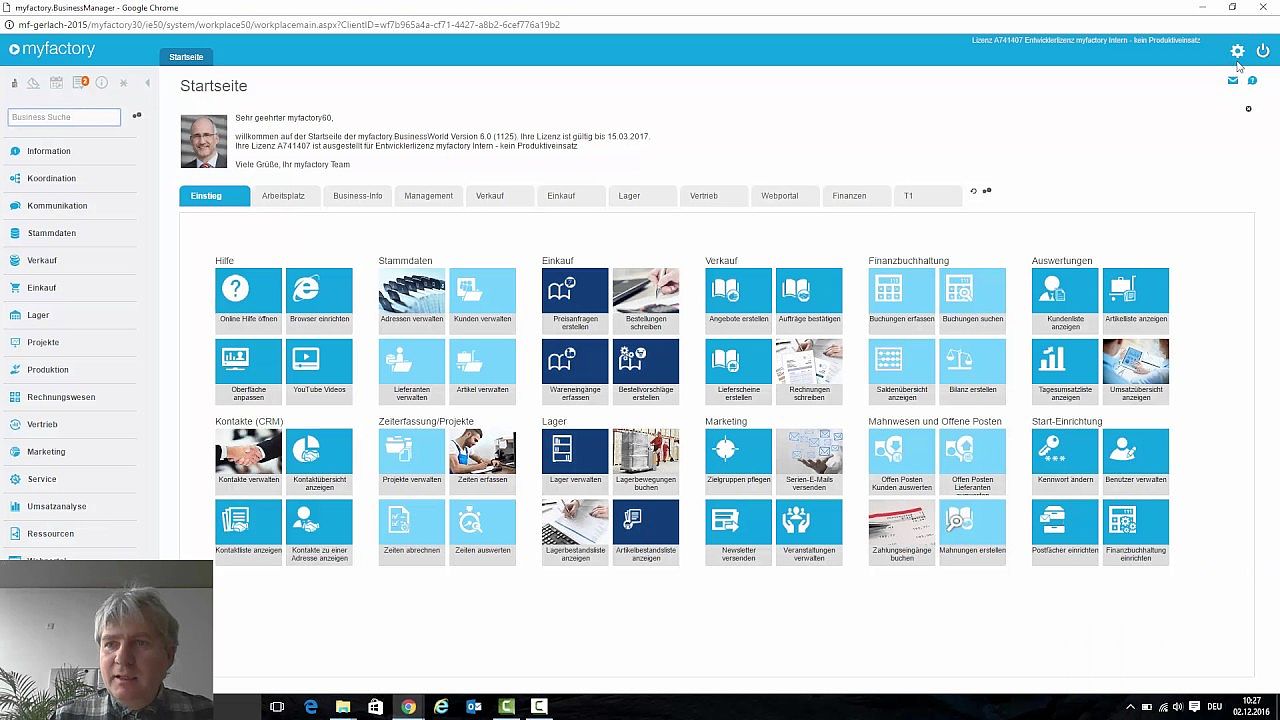Focus the Business Suche field

[x=64, y=117]
